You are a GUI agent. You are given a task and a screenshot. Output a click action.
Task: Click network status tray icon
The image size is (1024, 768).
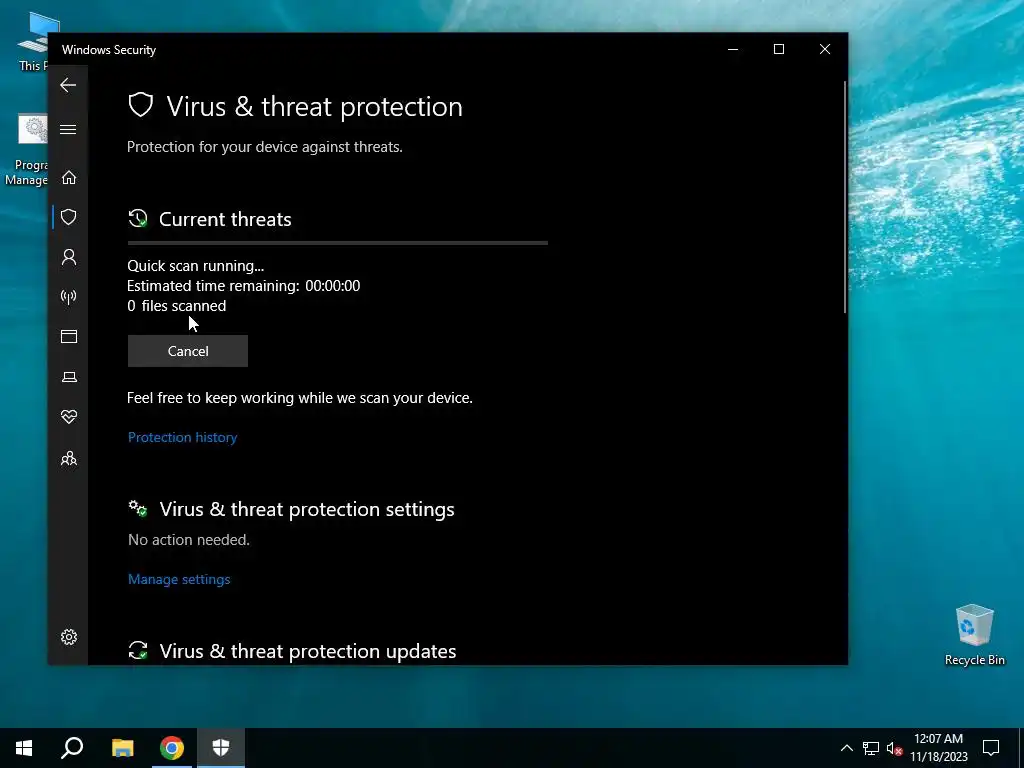click(871, 748)
